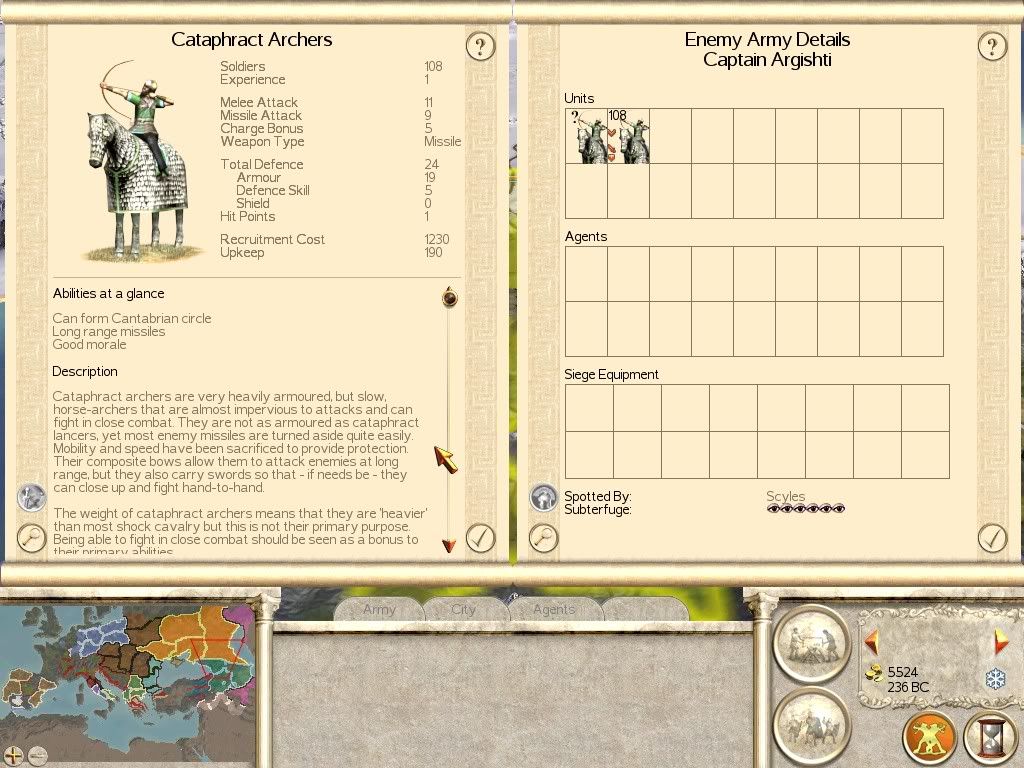The width and height of the screenshot is (1024, 768).
Task: Open the construction button showing two builders
Action: point(812,643)
